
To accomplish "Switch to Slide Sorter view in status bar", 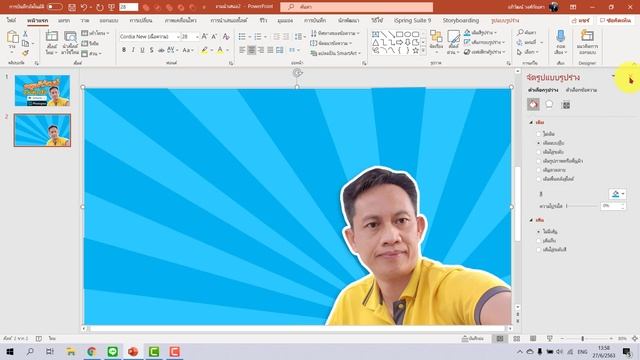I will (516, 339).
